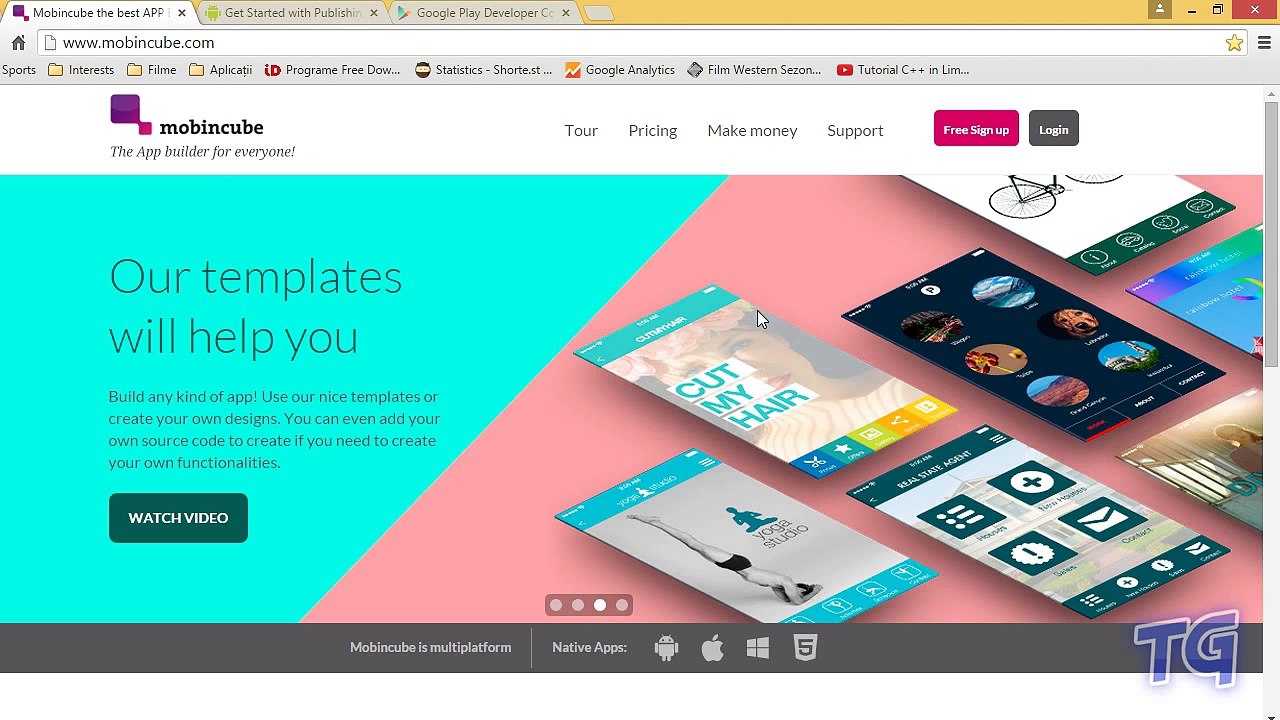Select the Mobincube browser tab
Screen dimensions: 1280x720
click(x=99, y=13)
